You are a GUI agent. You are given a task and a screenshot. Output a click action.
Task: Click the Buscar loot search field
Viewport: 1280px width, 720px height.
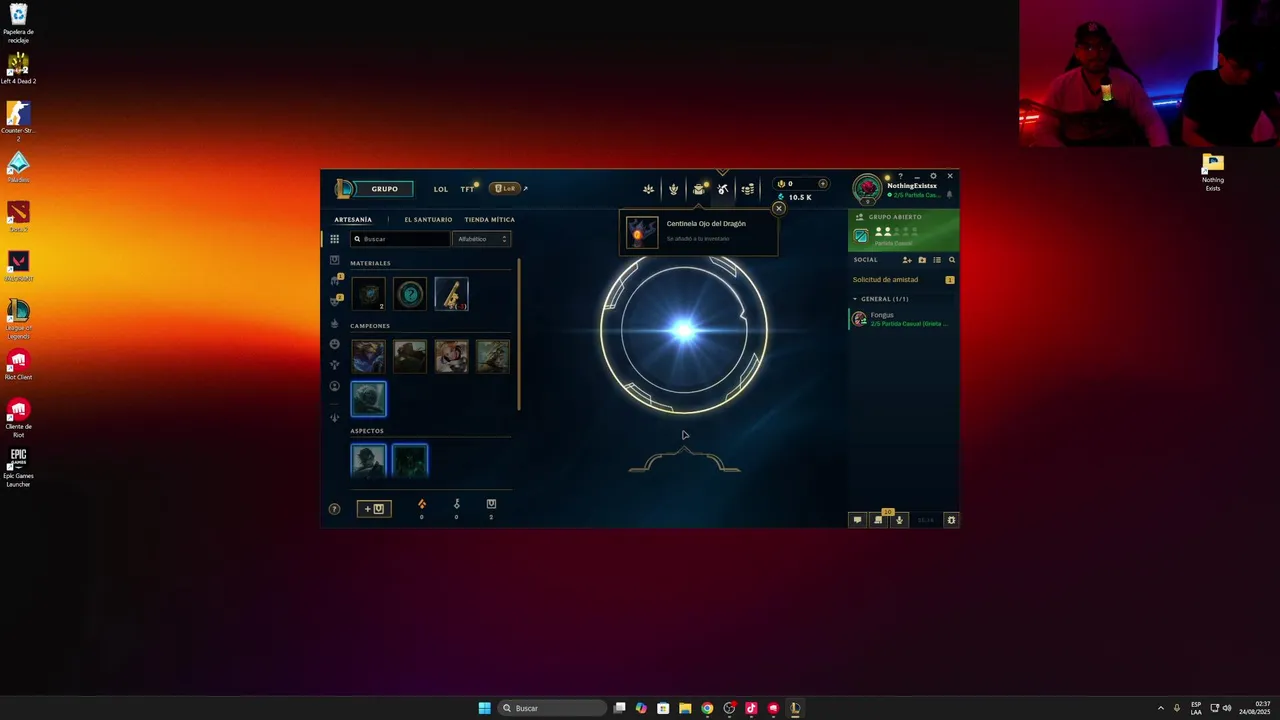400,239
